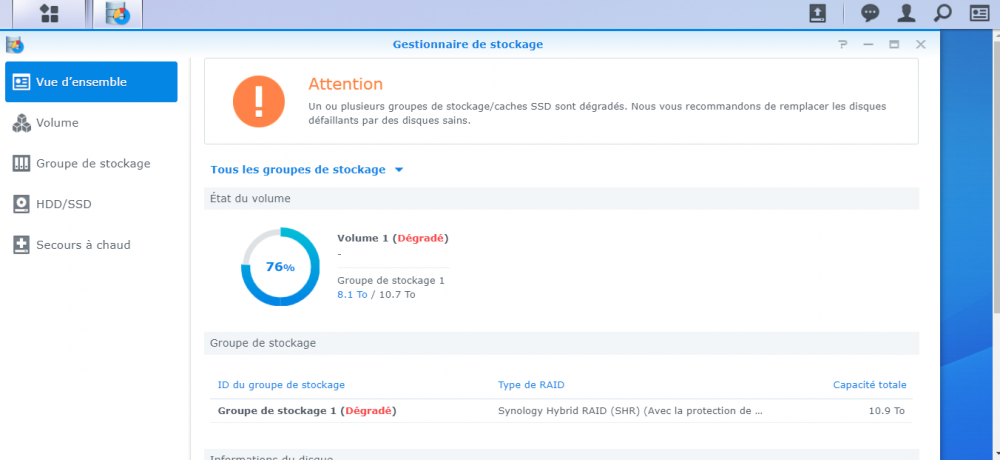Go to the HDD/SSD section
The height and width of the screenshot is (460, 1000).
(63, 204)
